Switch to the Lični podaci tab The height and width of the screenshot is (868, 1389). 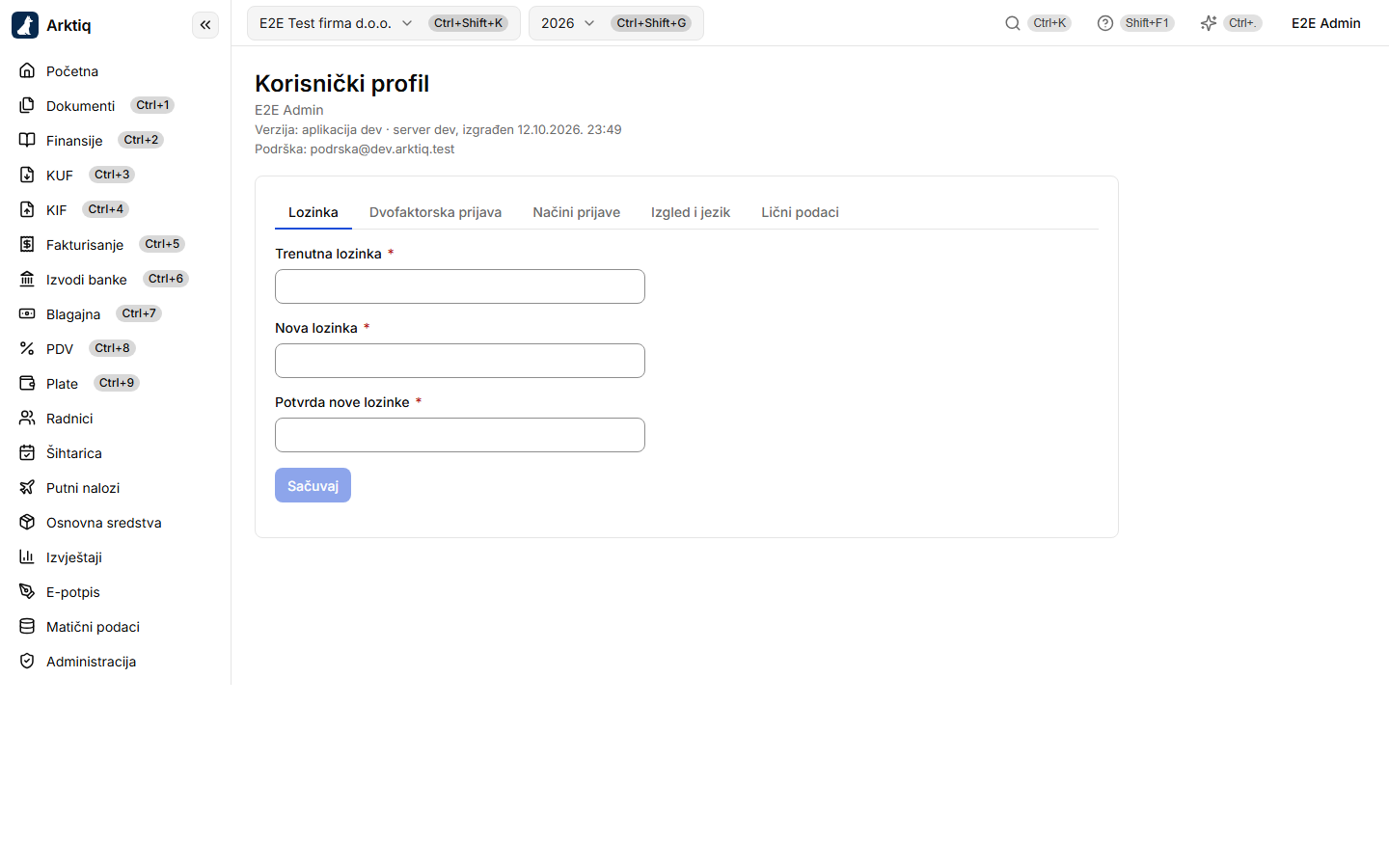pos(800,212)
